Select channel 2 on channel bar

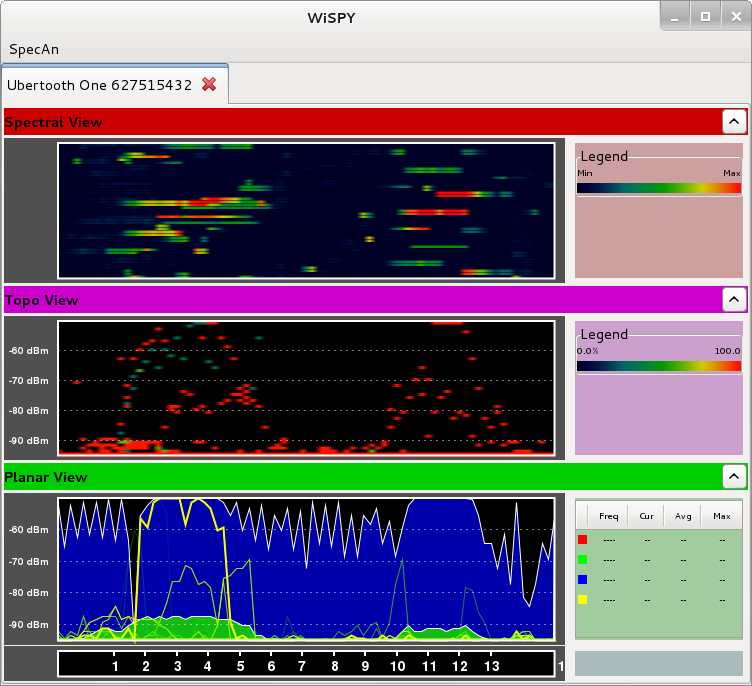146,666
